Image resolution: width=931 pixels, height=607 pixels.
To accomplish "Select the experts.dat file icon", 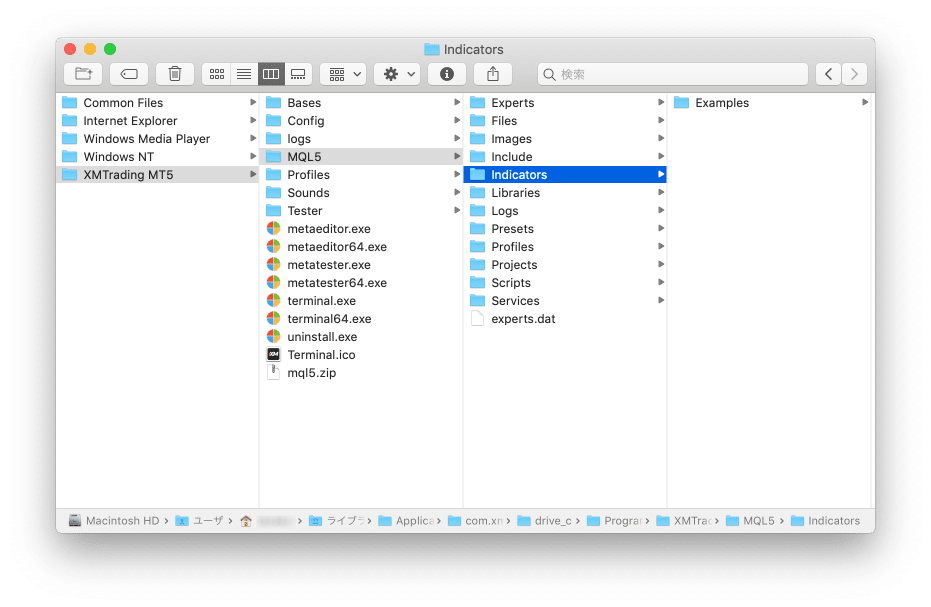I will [477, 318].
